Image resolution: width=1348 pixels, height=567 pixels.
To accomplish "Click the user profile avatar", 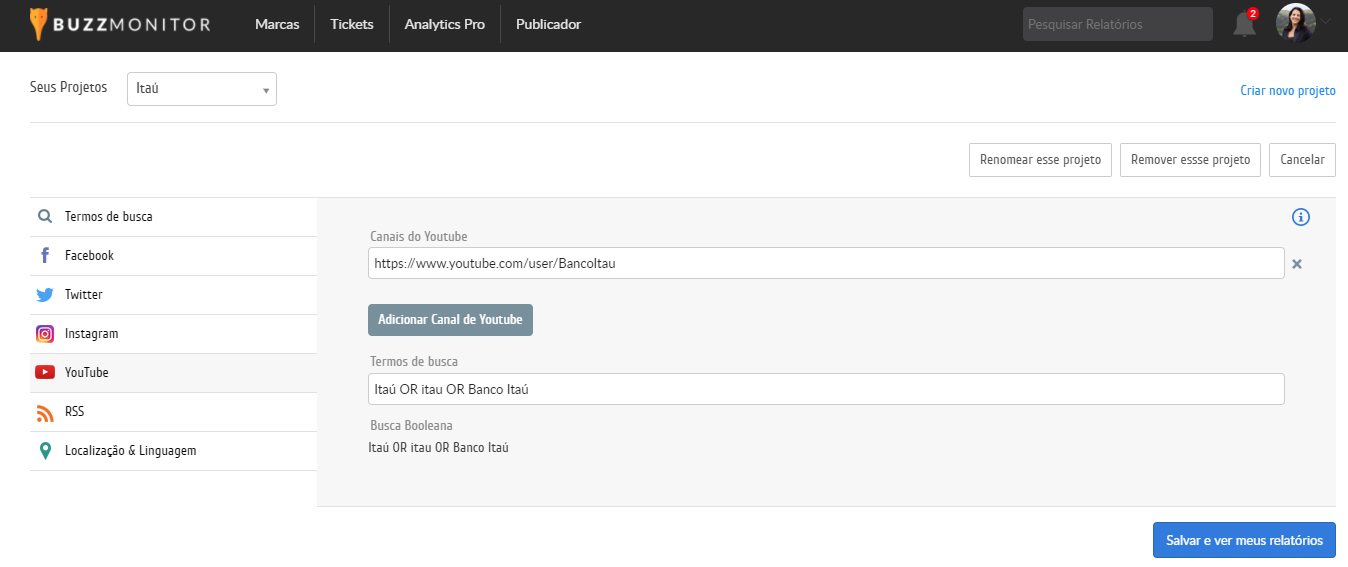I will point(1295,24).
